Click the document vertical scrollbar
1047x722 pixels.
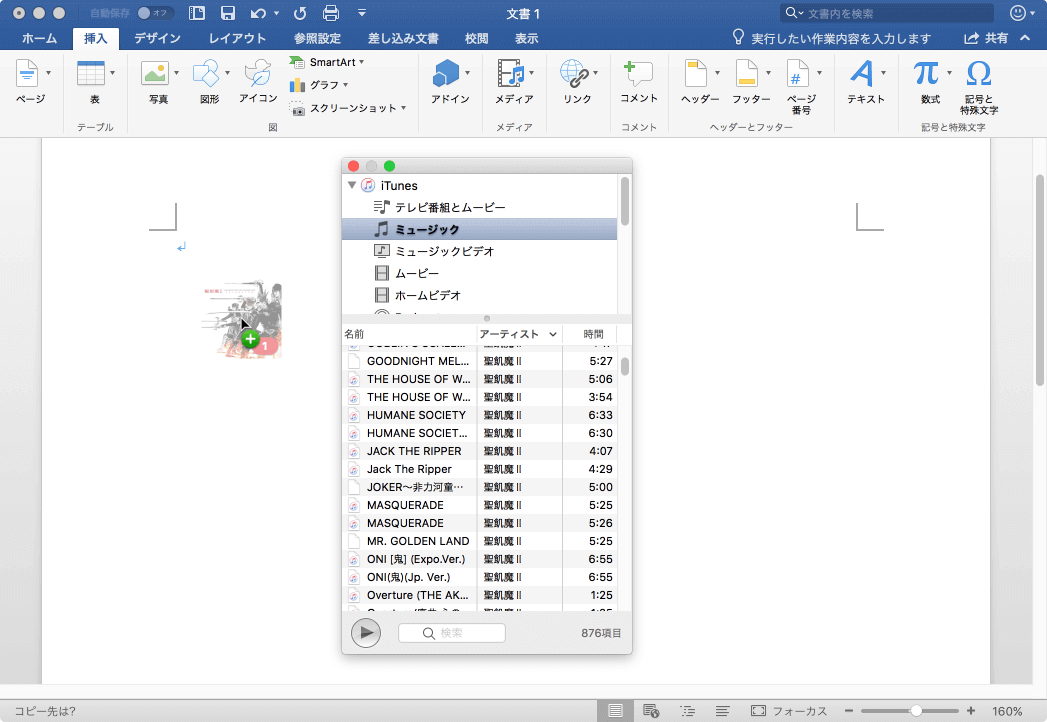(x=1040, y=281)
